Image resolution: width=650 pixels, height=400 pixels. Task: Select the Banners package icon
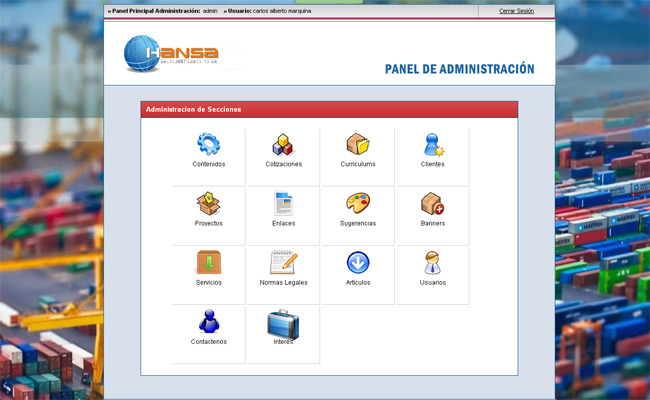(433, 204)
